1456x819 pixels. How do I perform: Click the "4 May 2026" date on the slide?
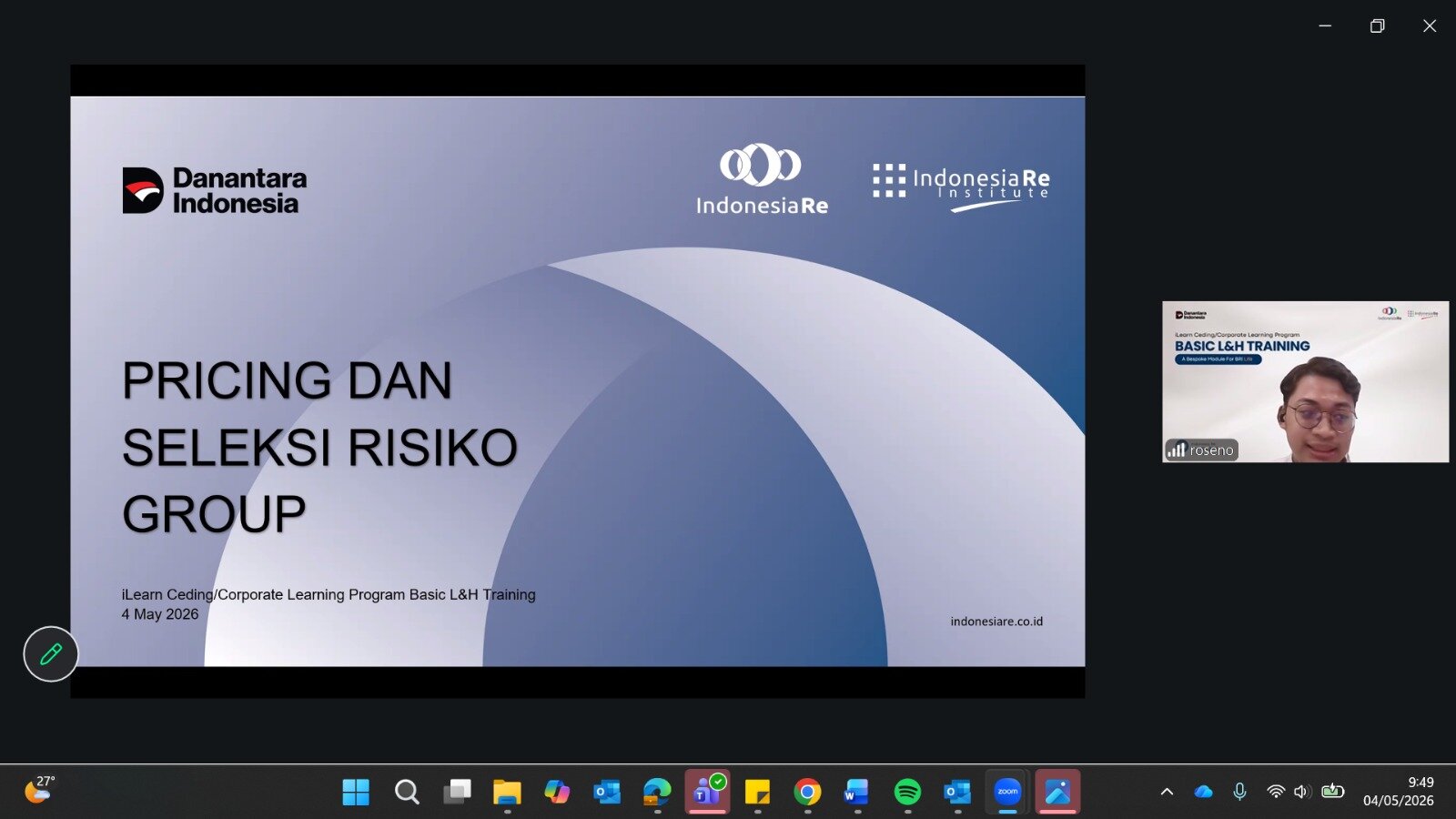[160, 614]
